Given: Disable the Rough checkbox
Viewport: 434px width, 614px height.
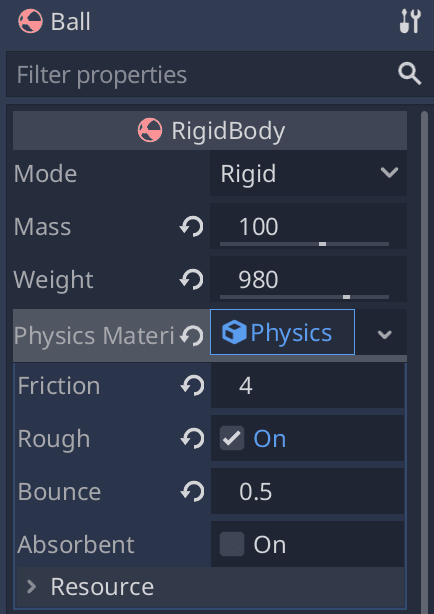Looking at the screenshot, I should (x=232, y=438).
